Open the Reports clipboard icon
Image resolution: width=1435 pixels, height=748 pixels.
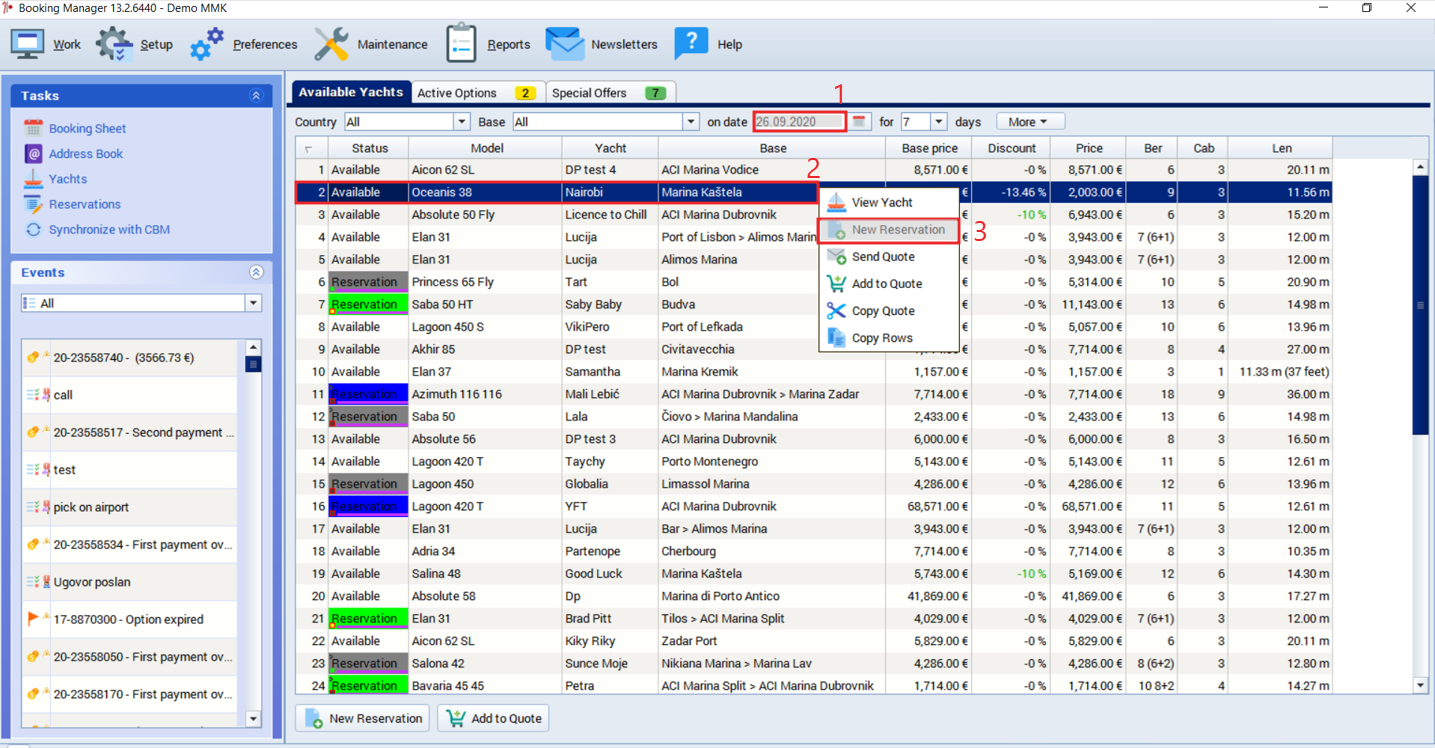461,43
